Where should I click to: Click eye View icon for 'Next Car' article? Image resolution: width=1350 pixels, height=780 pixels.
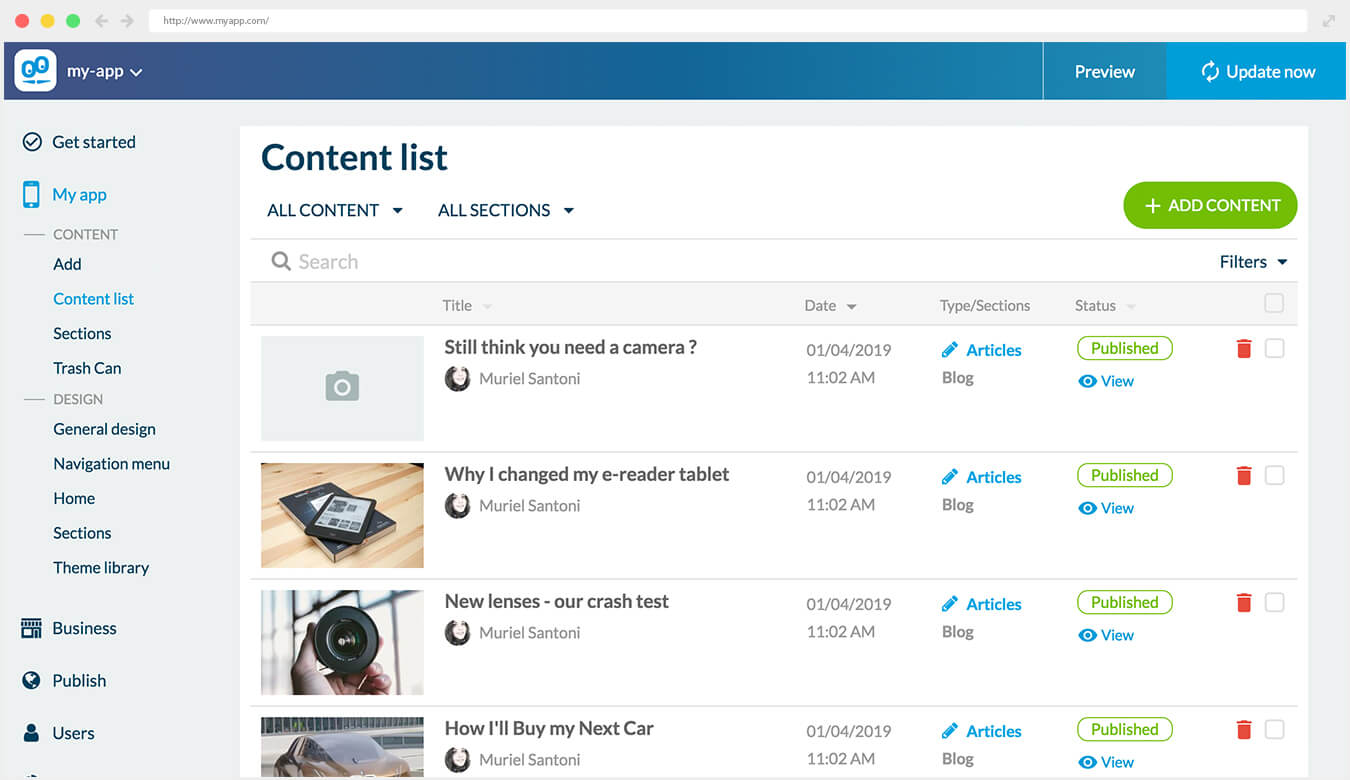pos(1088,762)
